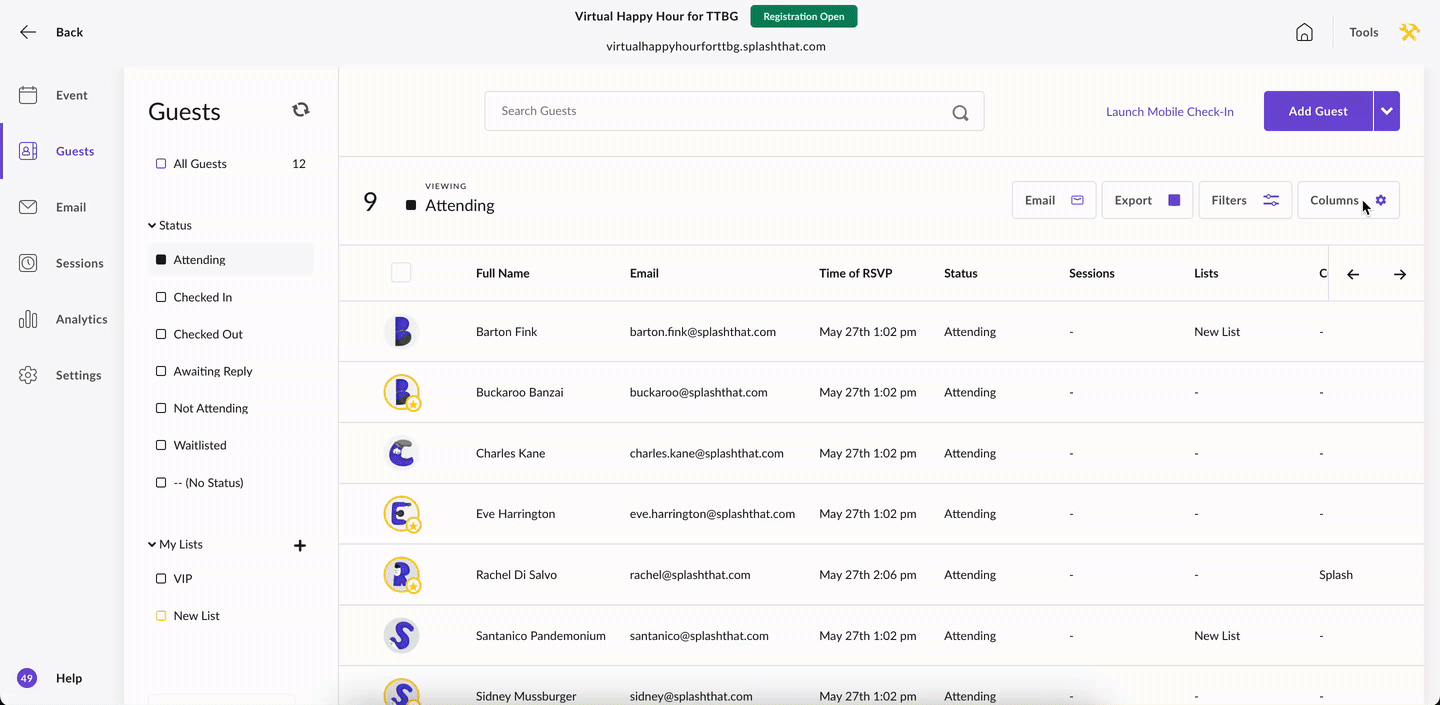The image size is (1440, 705).
Task: Click the Export button
Action: (1147, 200)
